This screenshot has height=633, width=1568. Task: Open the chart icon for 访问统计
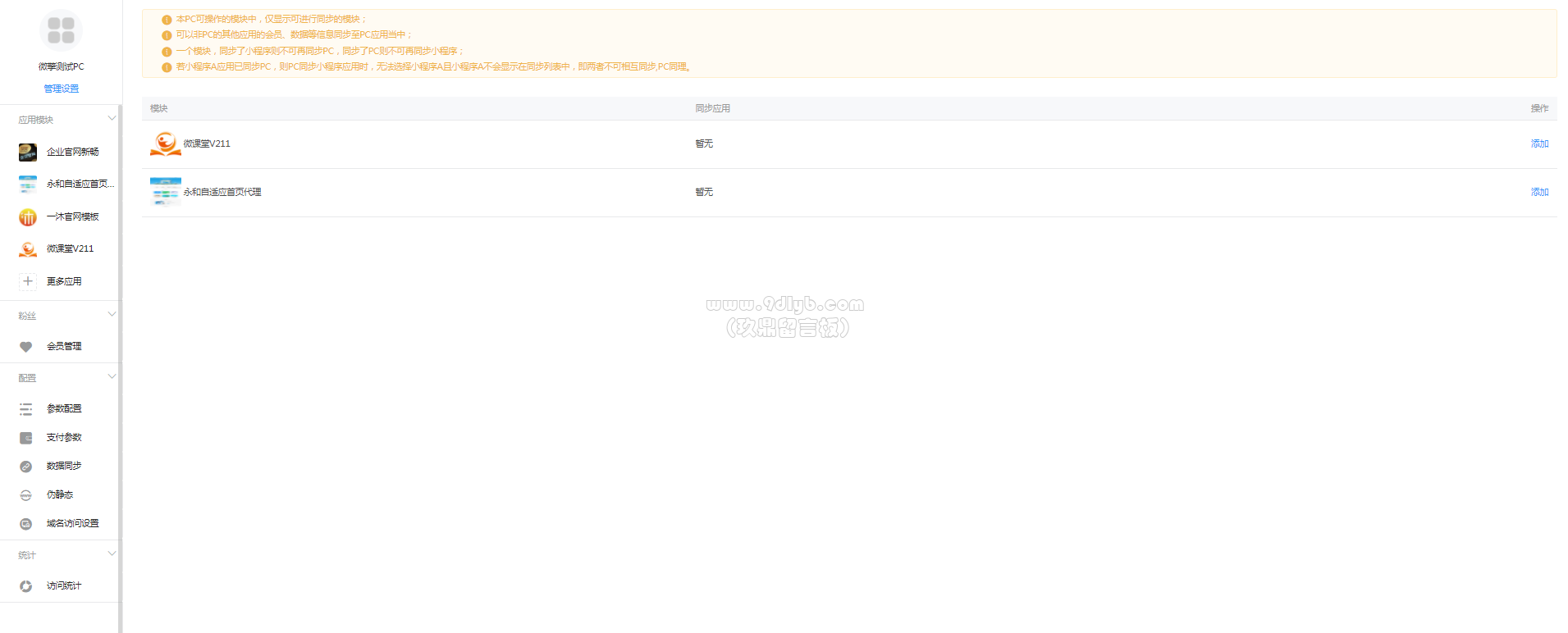click(x=26, y=586)
